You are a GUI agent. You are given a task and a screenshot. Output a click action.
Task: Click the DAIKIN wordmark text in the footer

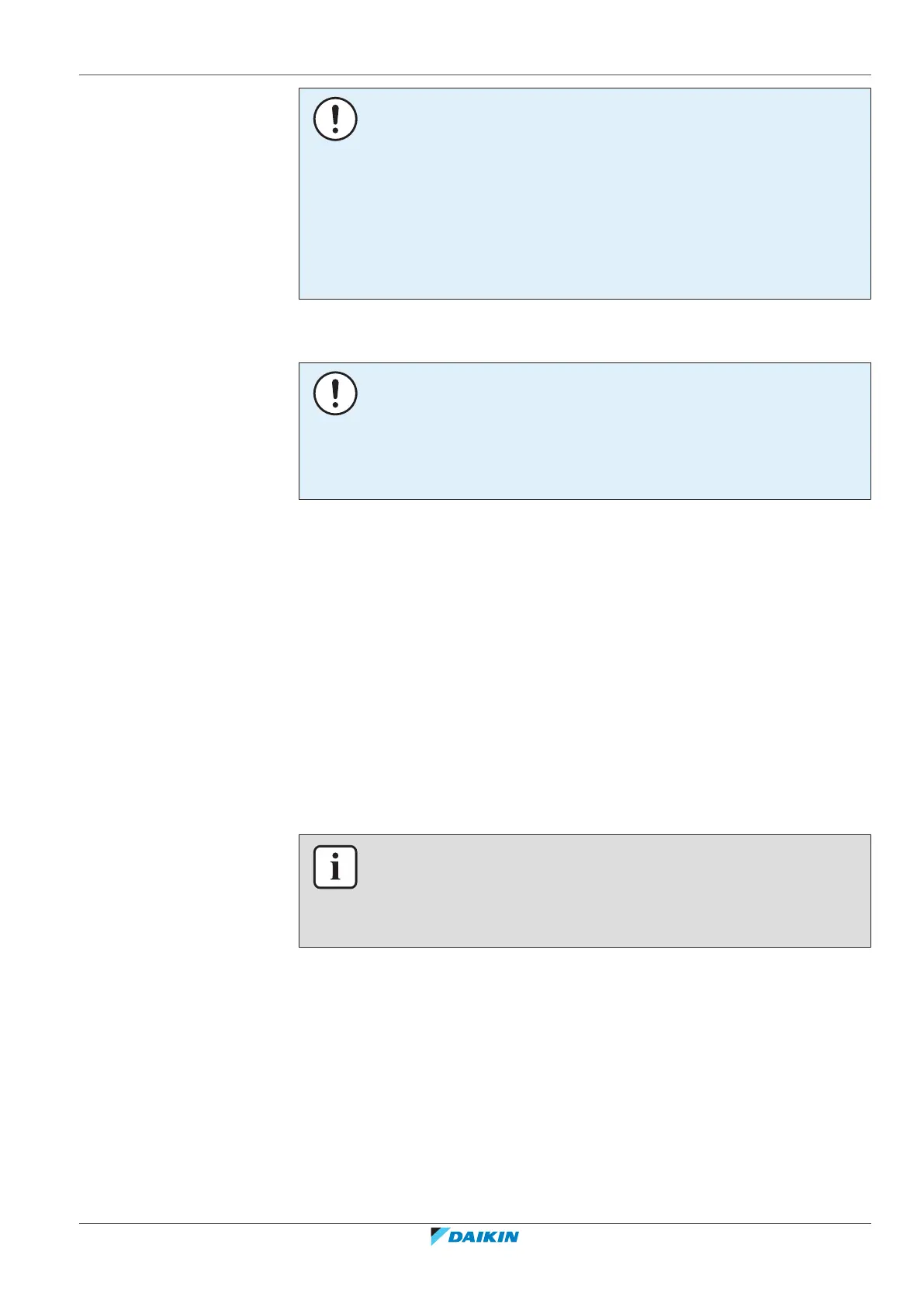tap(486, 1237)
